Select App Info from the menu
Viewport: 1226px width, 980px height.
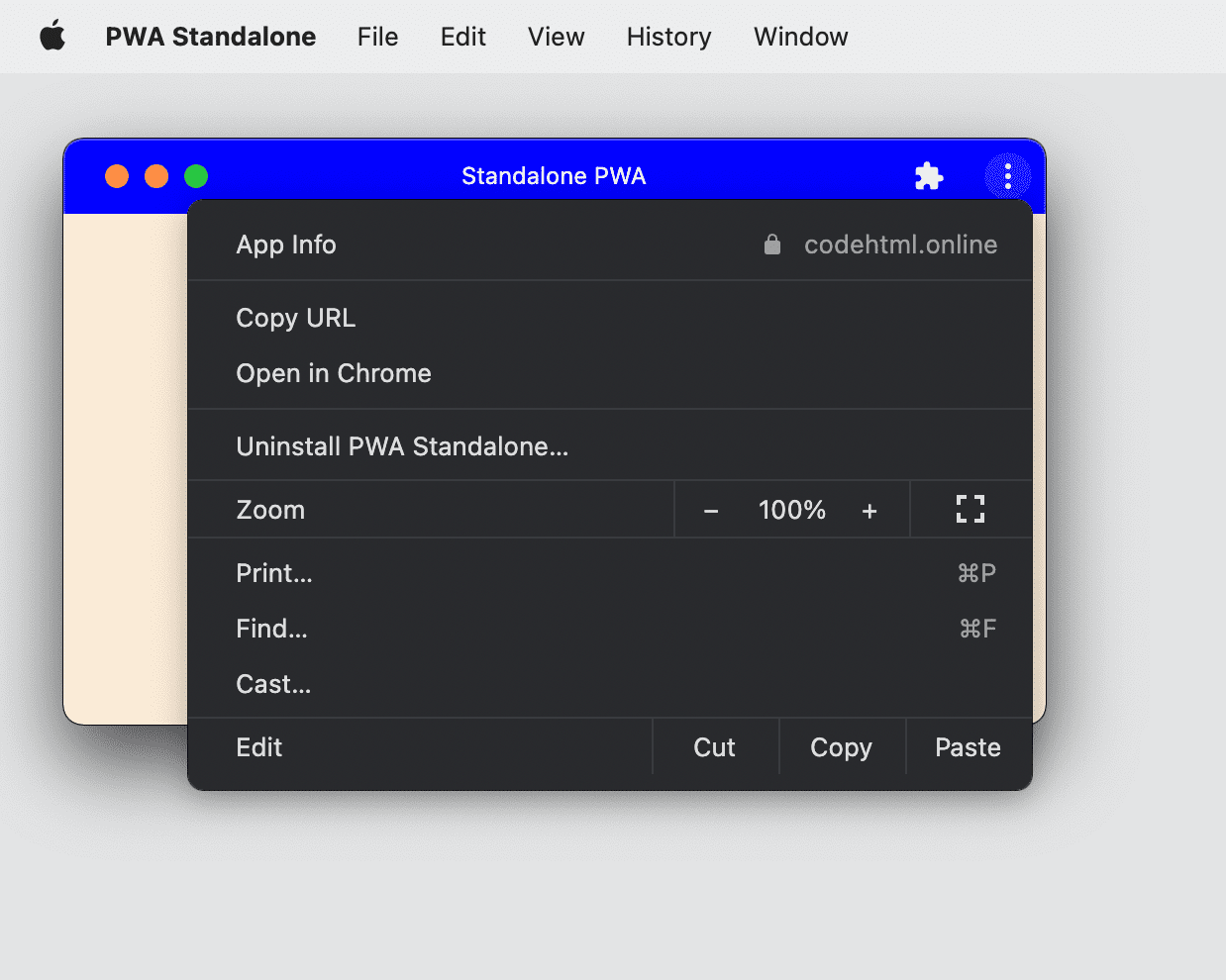pyautogui.click(x=285, y=244)
